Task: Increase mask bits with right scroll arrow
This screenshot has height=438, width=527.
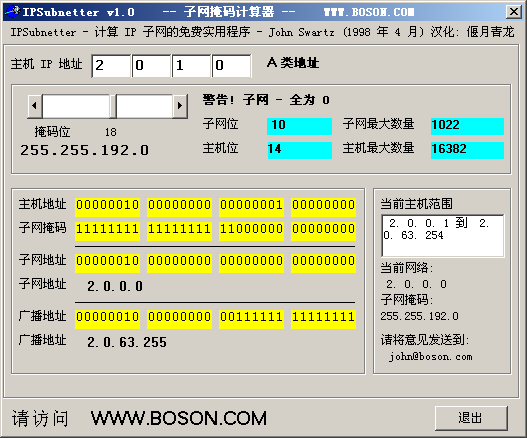Action: [180, 106]
